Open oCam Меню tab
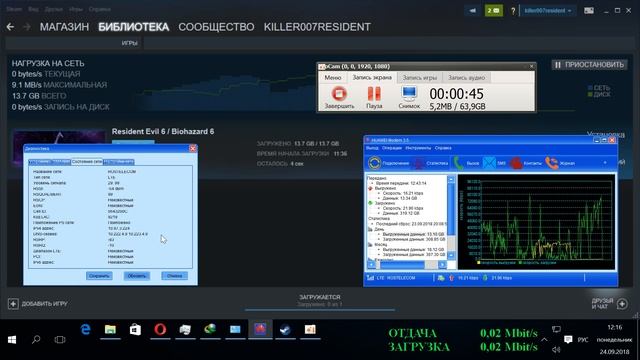Screen dimensions: 640x360 (333, 78)
